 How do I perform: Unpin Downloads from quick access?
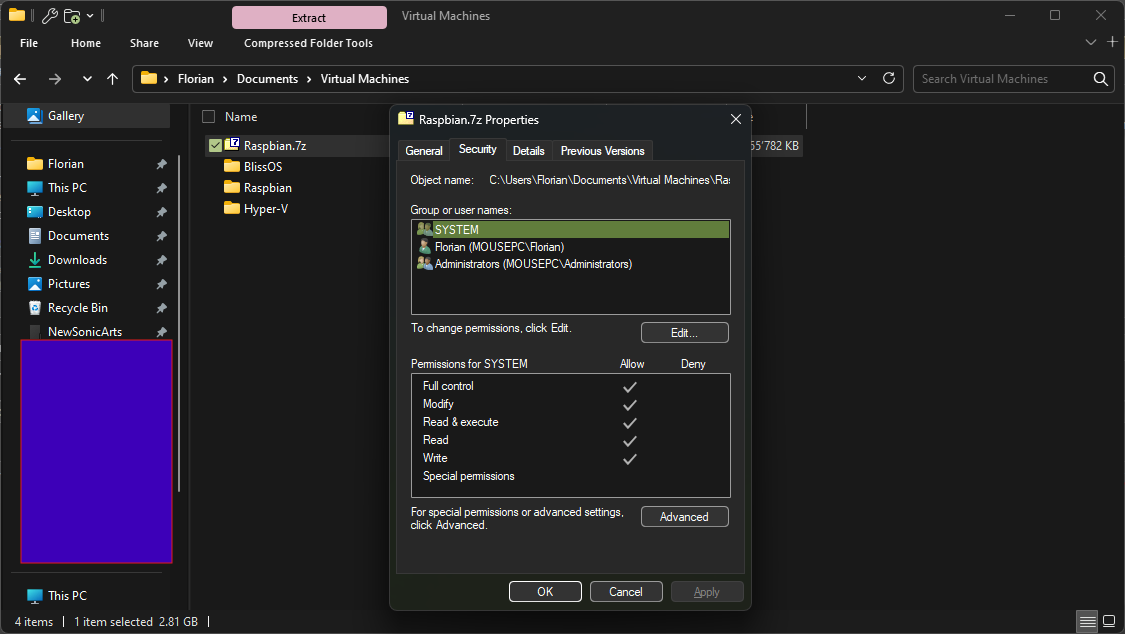tap(161, 260)
